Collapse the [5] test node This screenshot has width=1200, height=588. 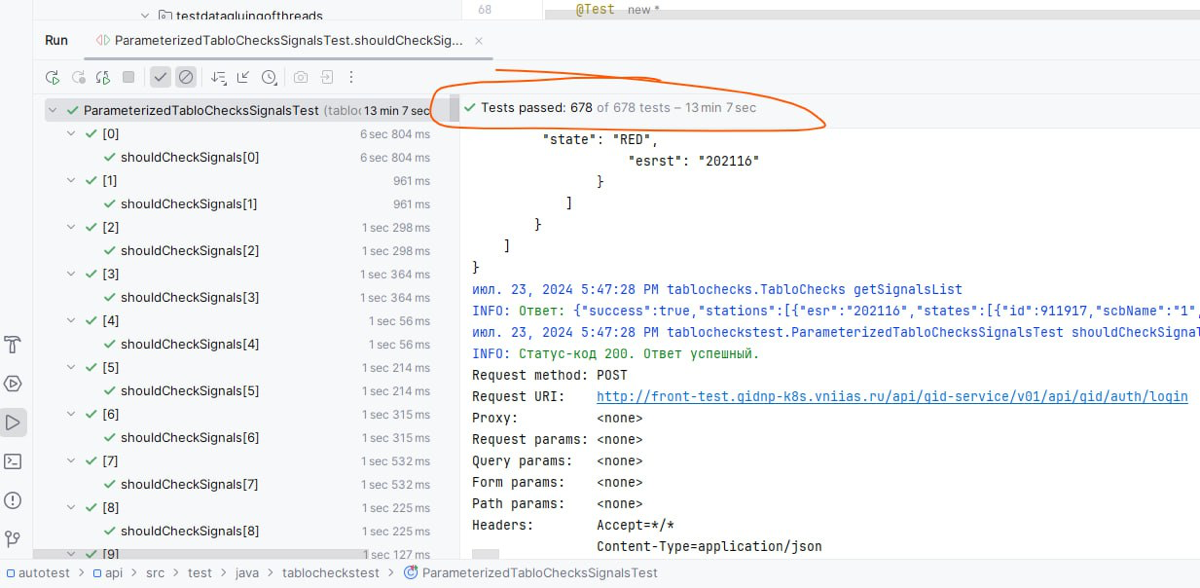(72, 367)
